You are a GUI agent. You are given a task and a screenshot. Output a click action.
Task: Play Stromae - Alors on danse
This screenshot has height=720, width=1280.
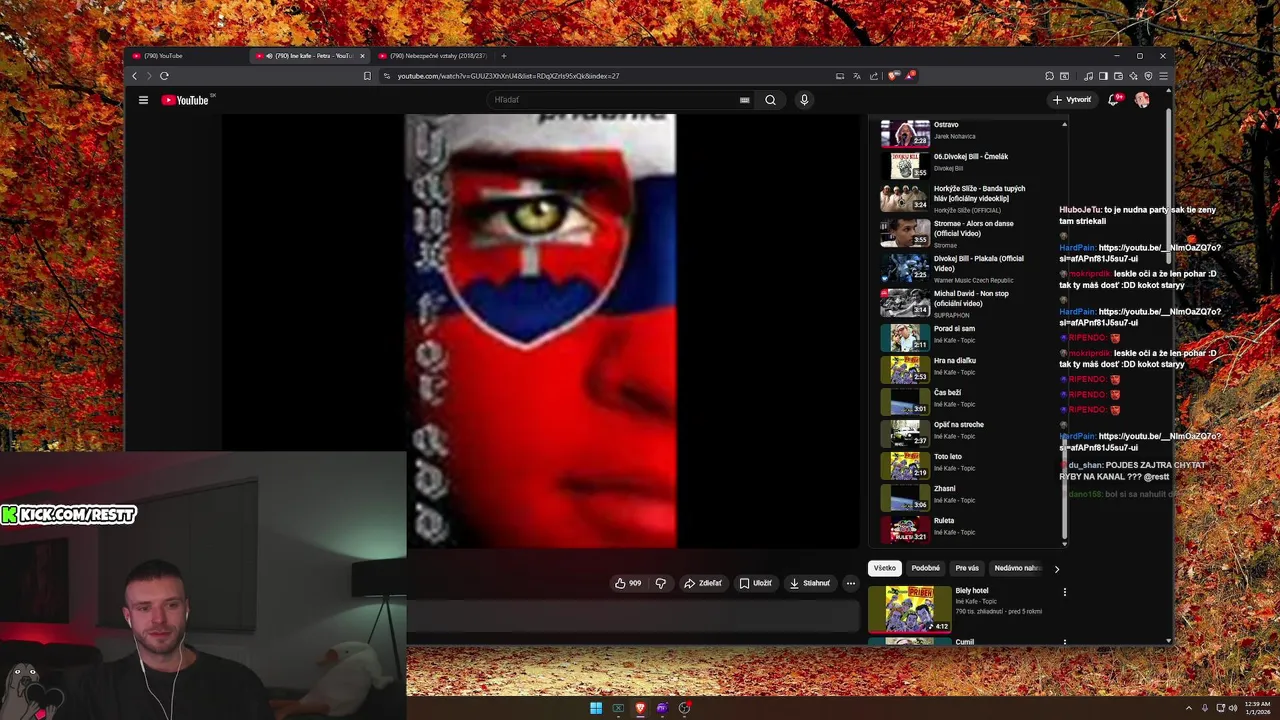[x=968, y=234]
